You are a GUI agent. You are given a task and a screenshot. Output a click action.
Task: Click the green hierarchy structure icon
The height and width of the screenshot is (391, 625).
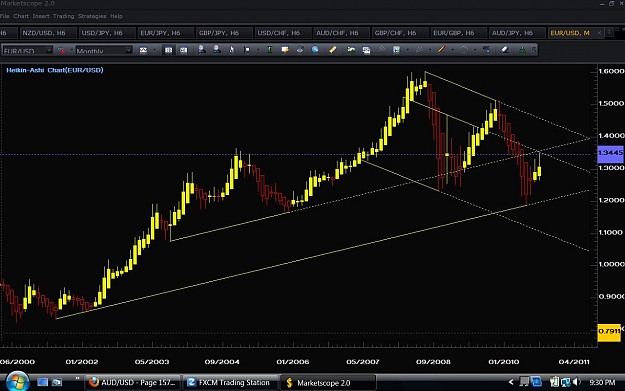[522, 50]
